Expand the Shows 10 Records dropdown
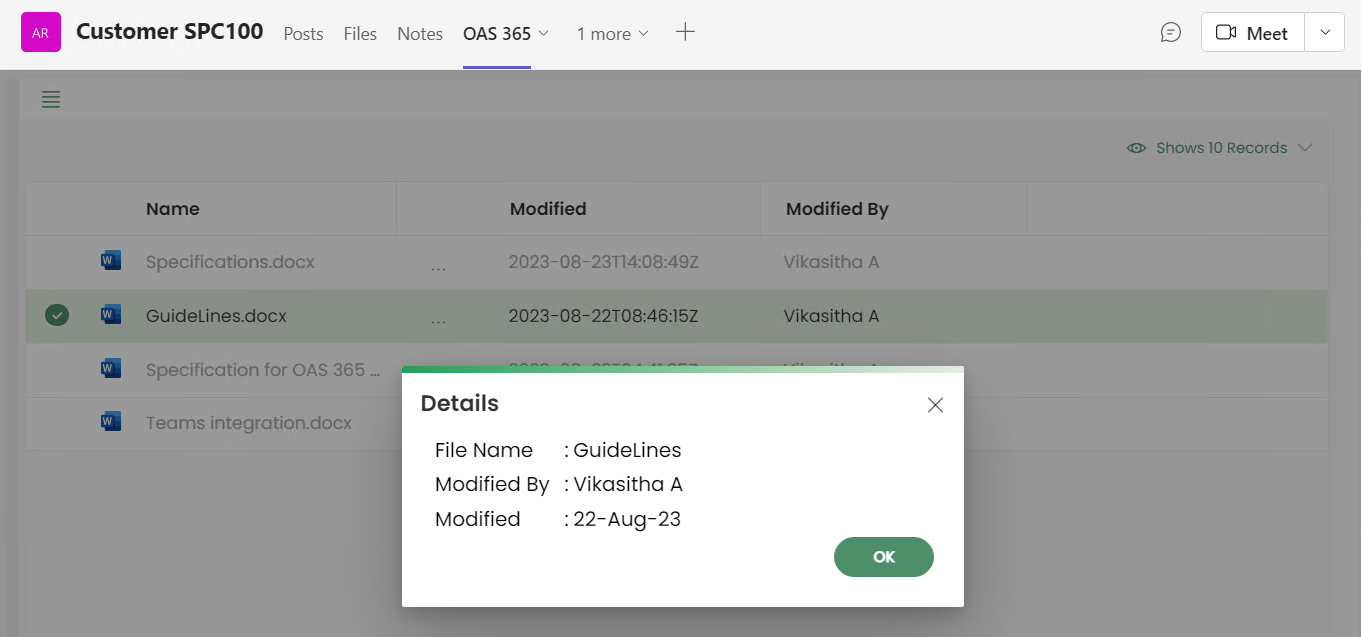This screenshot has height=637, width=1362. click(x=1305, y=148)
